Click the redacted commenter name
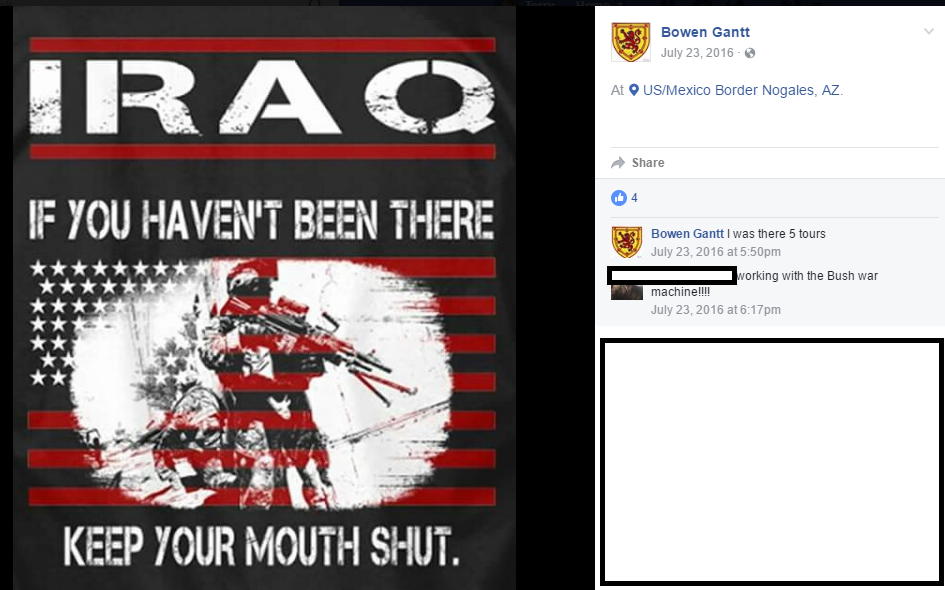 pos(671,276)
